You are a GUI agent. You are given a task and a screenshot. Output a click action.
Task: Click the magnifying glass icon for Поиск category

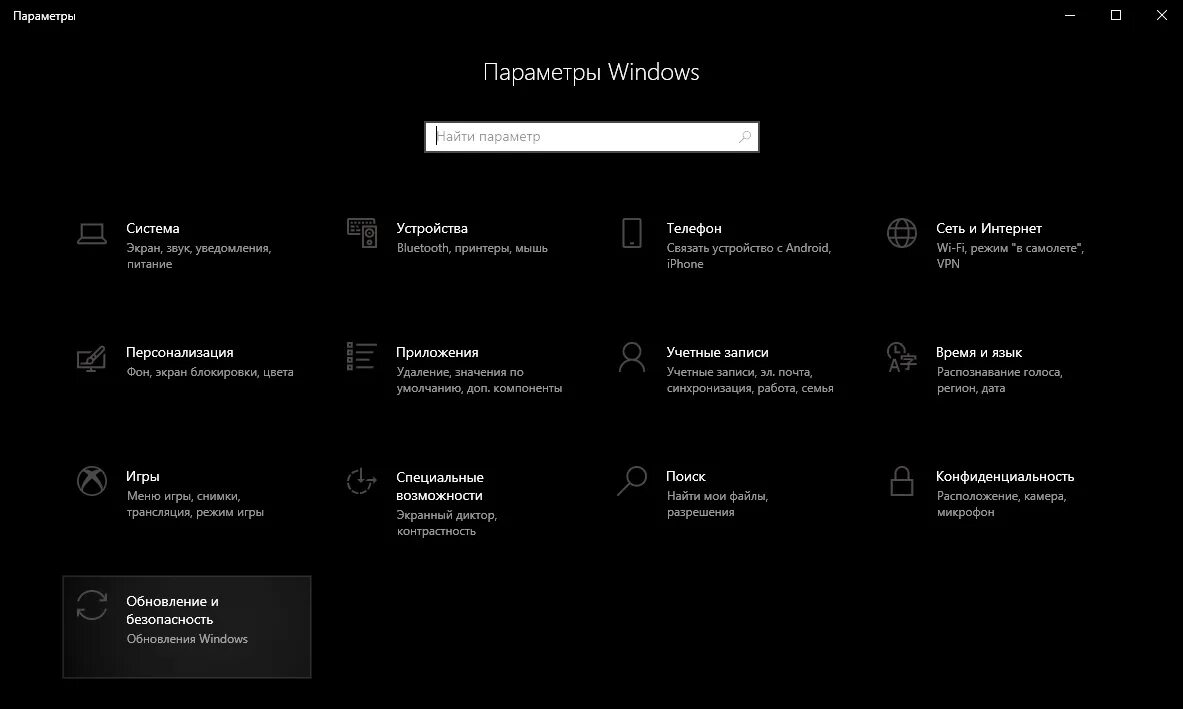tap(631, 480)
